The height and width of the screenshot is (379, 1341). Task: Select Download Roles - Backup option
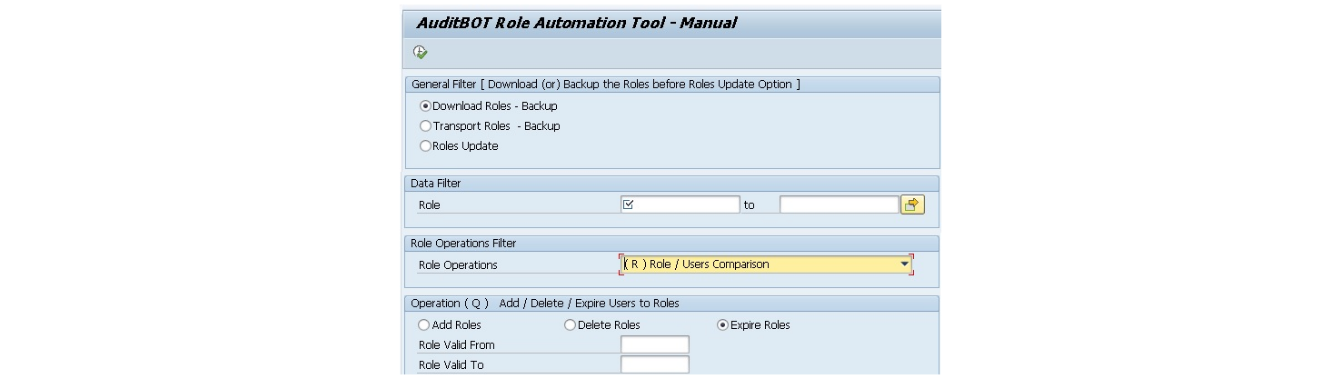point(425,106)
